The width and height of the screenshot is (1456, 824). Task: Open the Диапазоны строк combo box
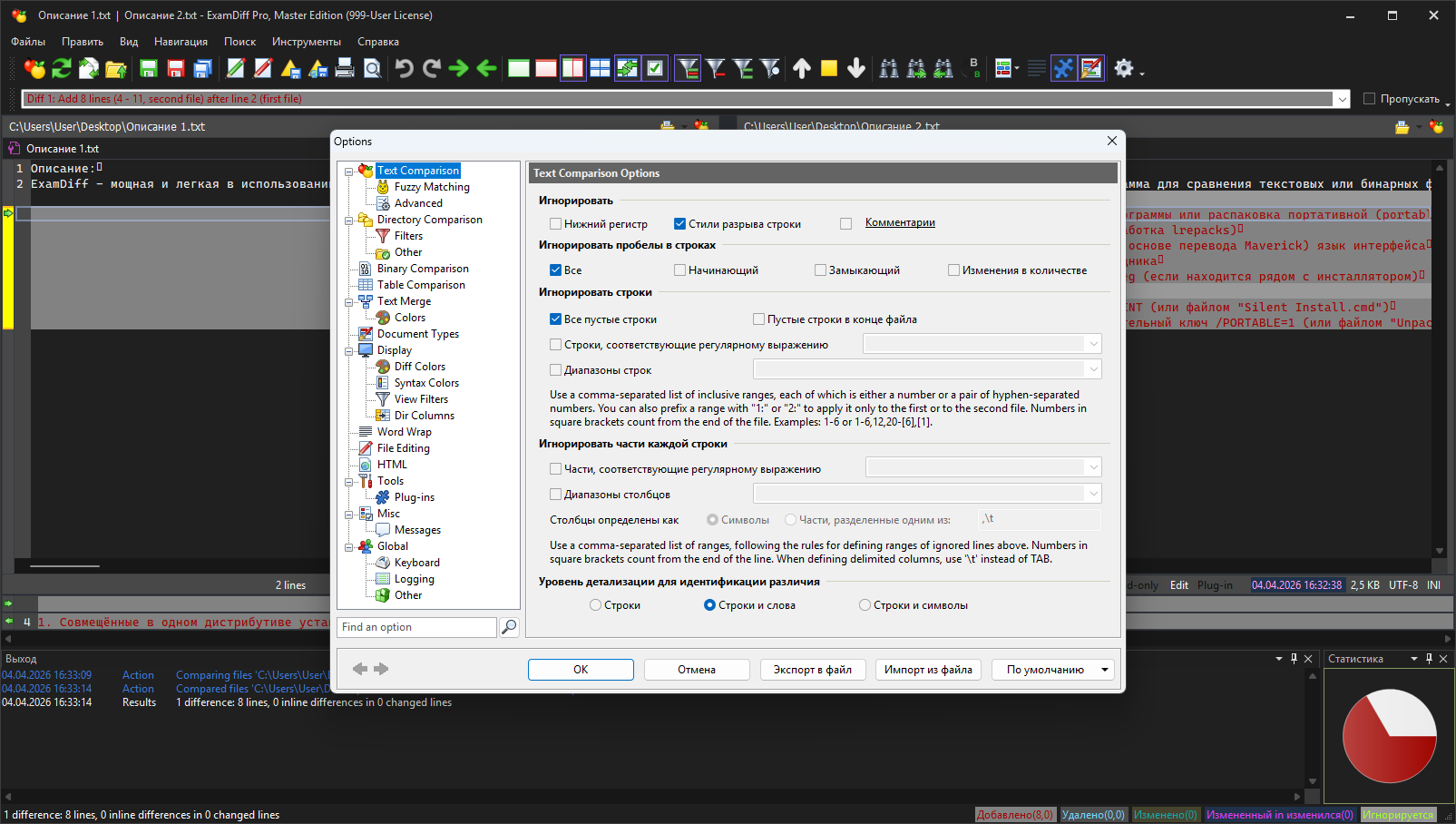tap(927, 369)
